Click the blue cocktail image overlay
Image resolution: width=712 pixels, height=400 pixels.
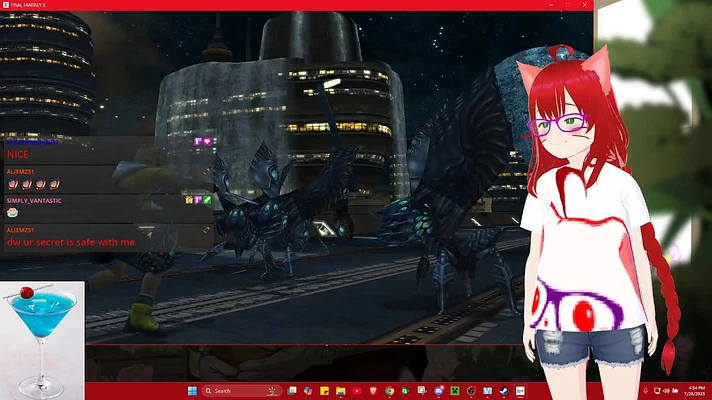pyautogui.click(x=42, y=341)
